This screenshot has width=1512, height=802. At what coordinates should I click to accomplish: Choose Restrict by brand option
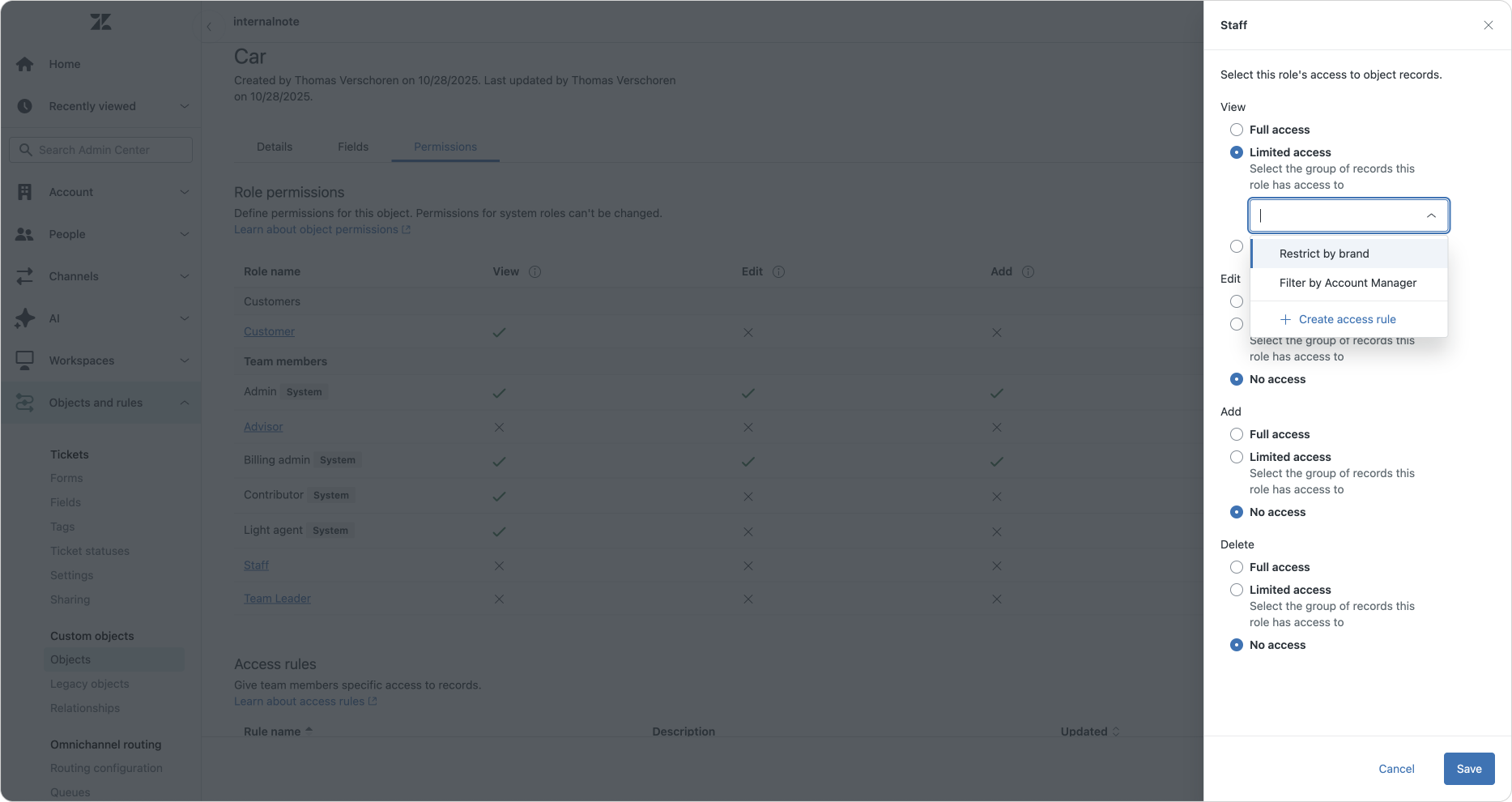tap(1349, 254)
